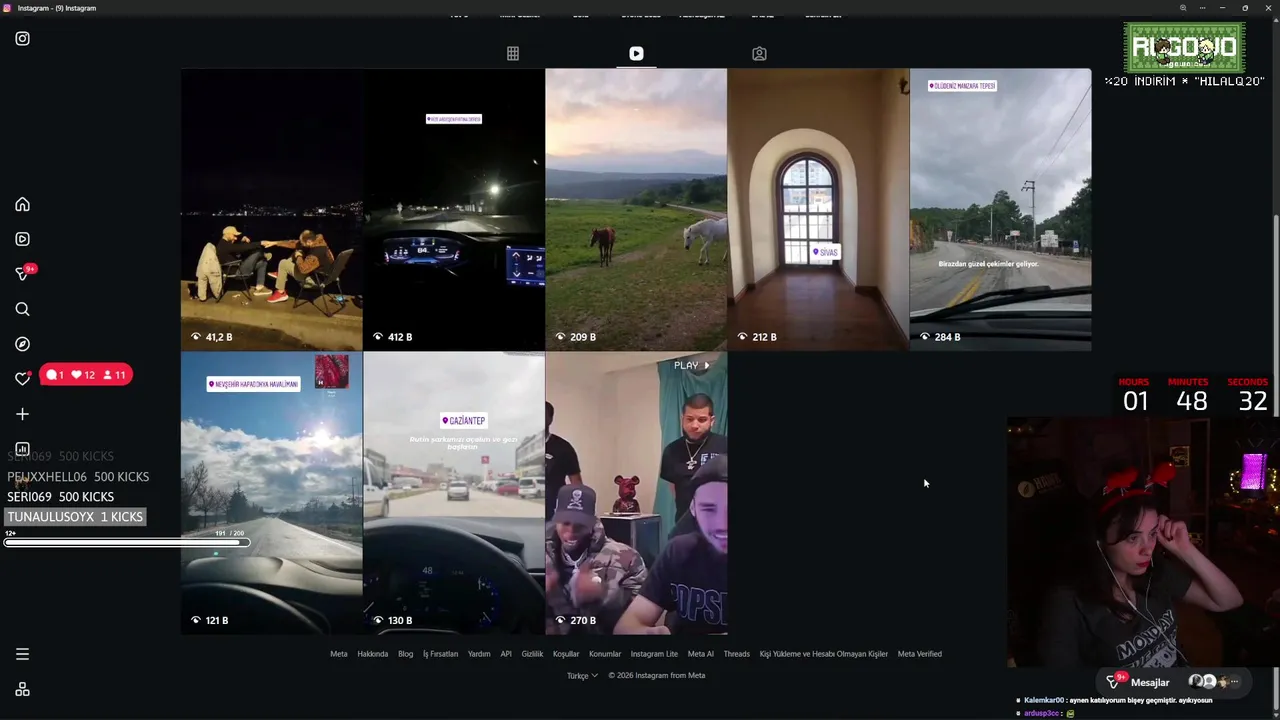Open the Gaziantep driving reel
1280x720 pixels.
[454, 493]
